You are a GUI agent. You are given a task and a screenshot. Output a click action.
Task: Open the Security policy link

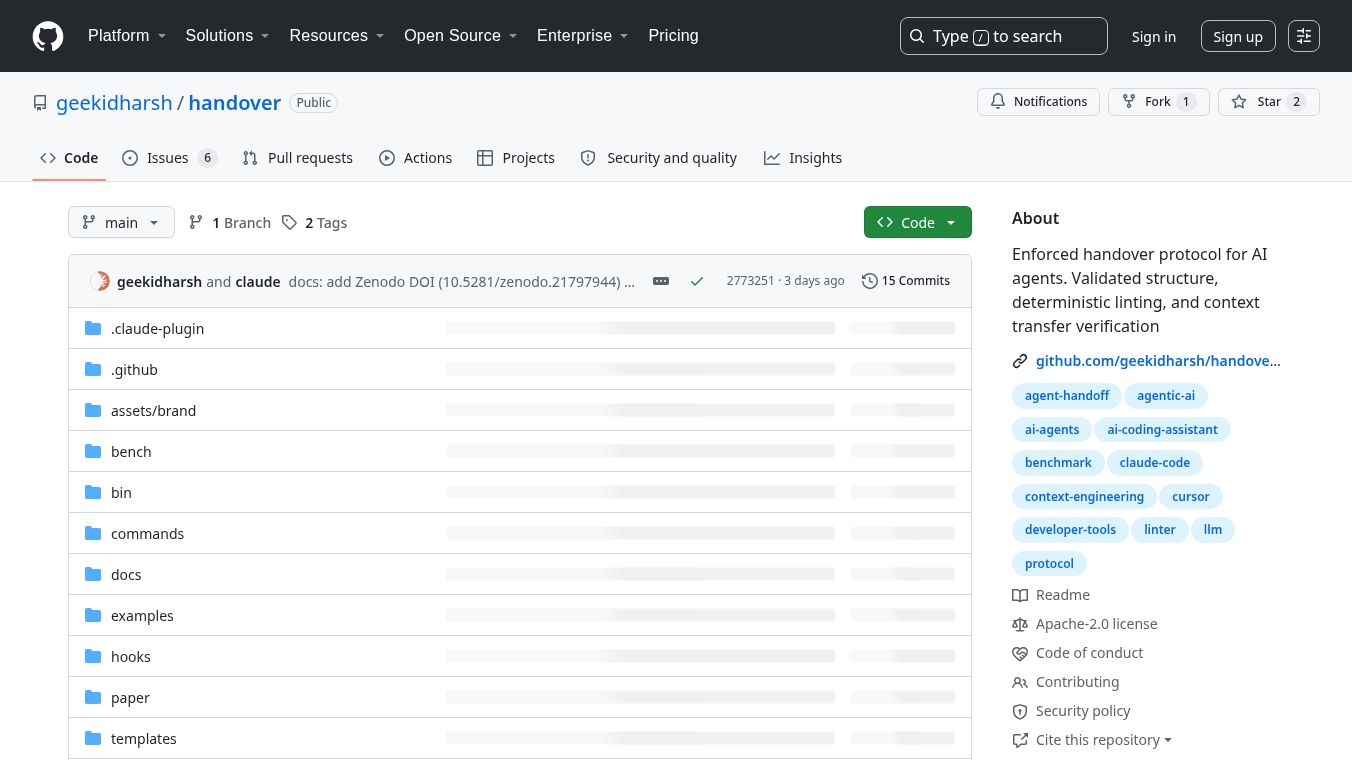pyautogui.click(x=1083, y=711)
